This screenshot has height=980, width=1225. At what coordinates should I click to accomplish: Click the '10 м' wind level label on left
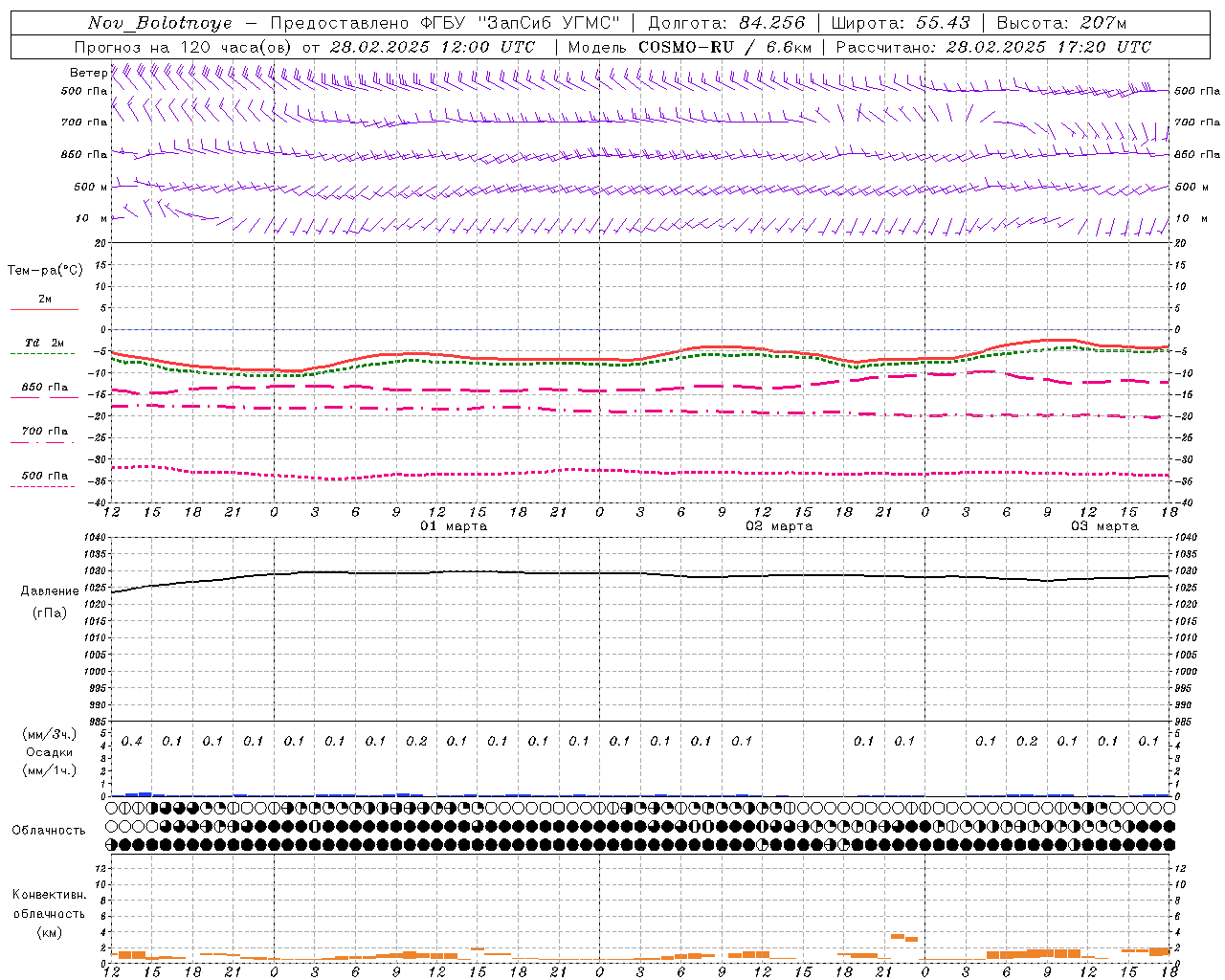click(x=92, y=218)
